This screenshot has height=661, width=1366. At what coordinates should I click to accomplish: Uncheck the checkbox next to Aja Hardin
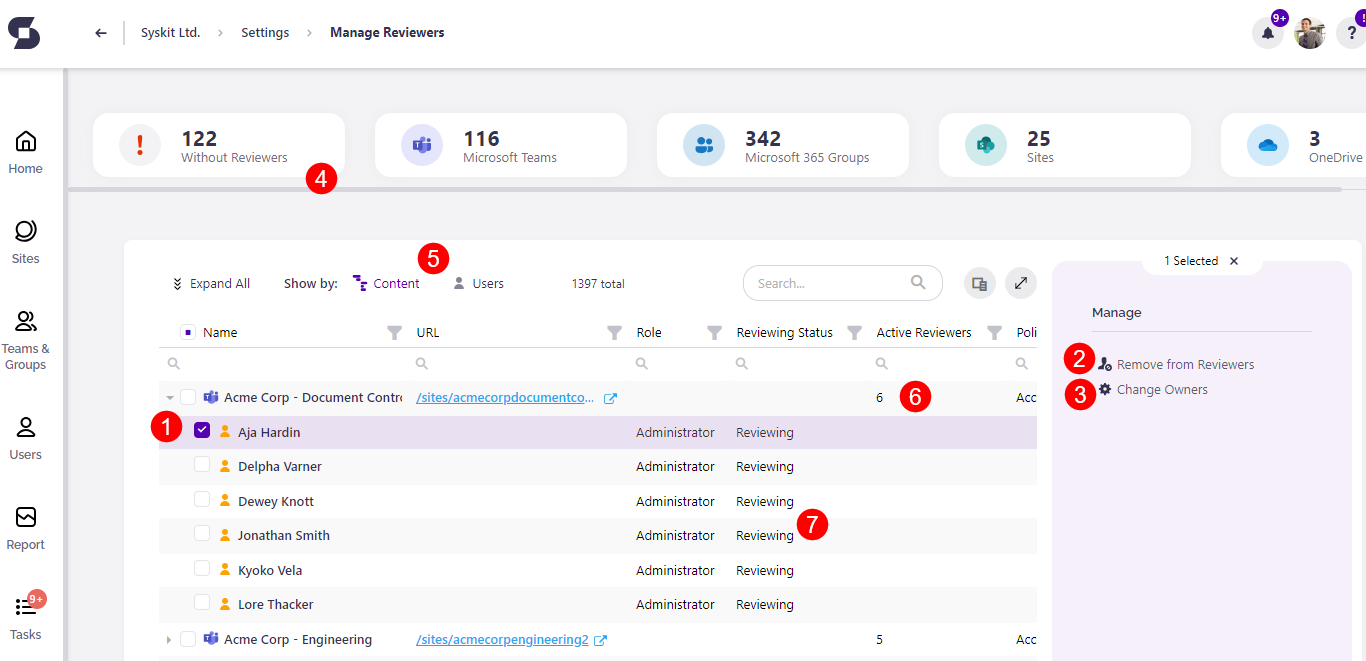[x=202, y=431]
